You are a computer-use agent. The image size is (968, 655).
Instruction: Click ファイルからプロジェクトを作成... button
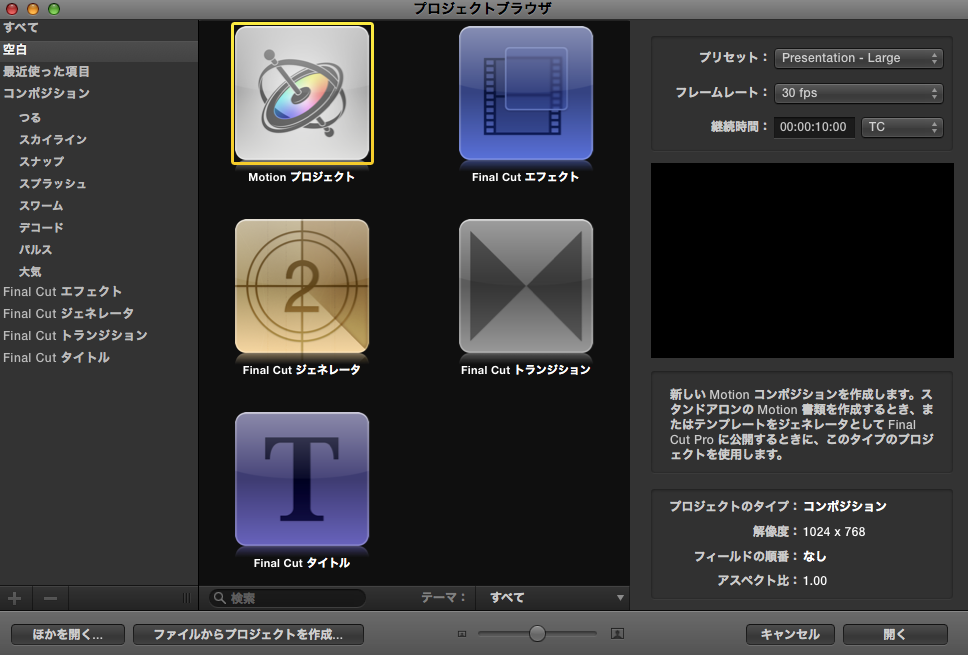click(248, 634)
